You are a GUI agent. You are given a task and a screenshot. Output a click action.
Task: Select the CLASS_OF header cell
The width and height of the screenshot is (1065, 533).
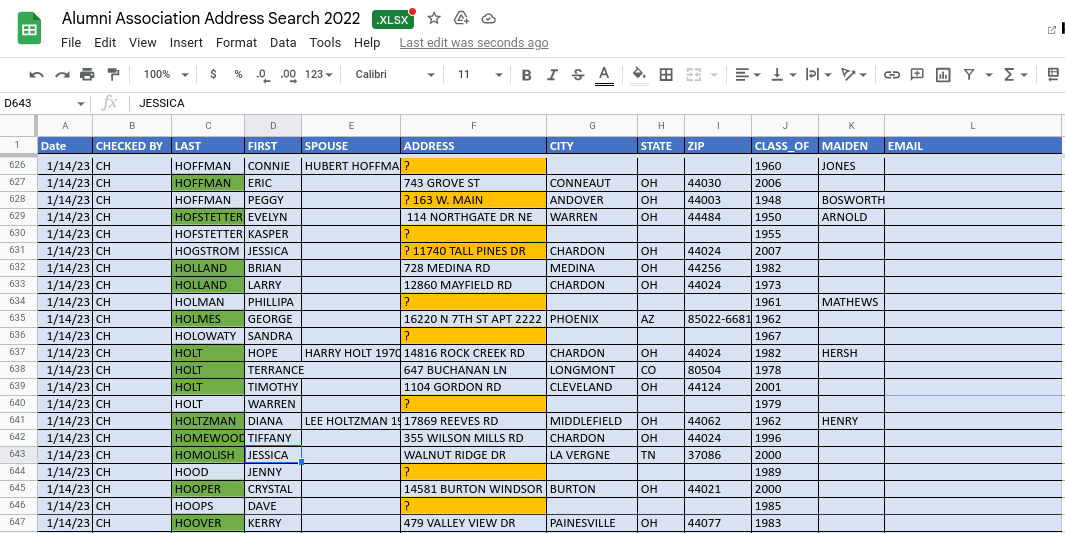point(784,145)
